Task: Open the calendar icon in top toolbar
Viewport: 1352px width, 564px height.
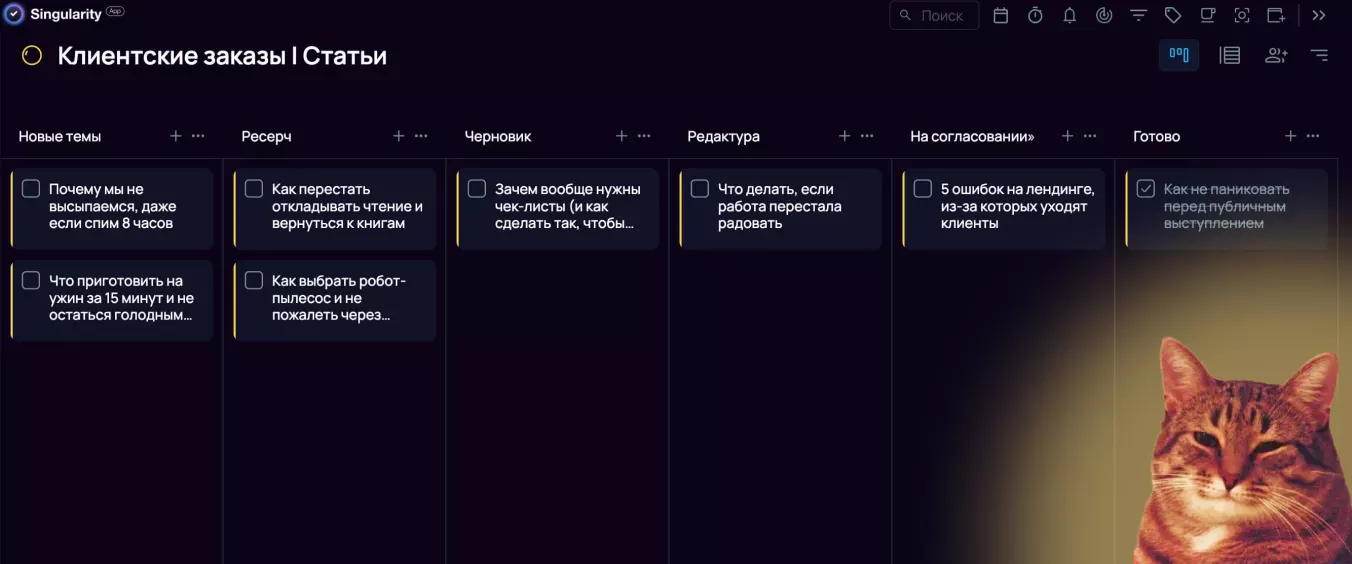Action: click(1000, 15)
